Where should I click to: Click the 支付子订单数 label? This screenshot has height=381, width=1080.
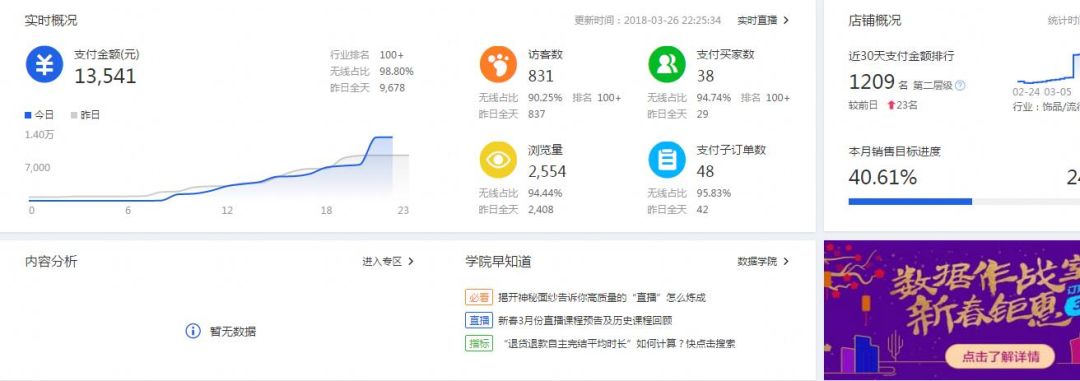pyautogui.click(x=731, y=149)
